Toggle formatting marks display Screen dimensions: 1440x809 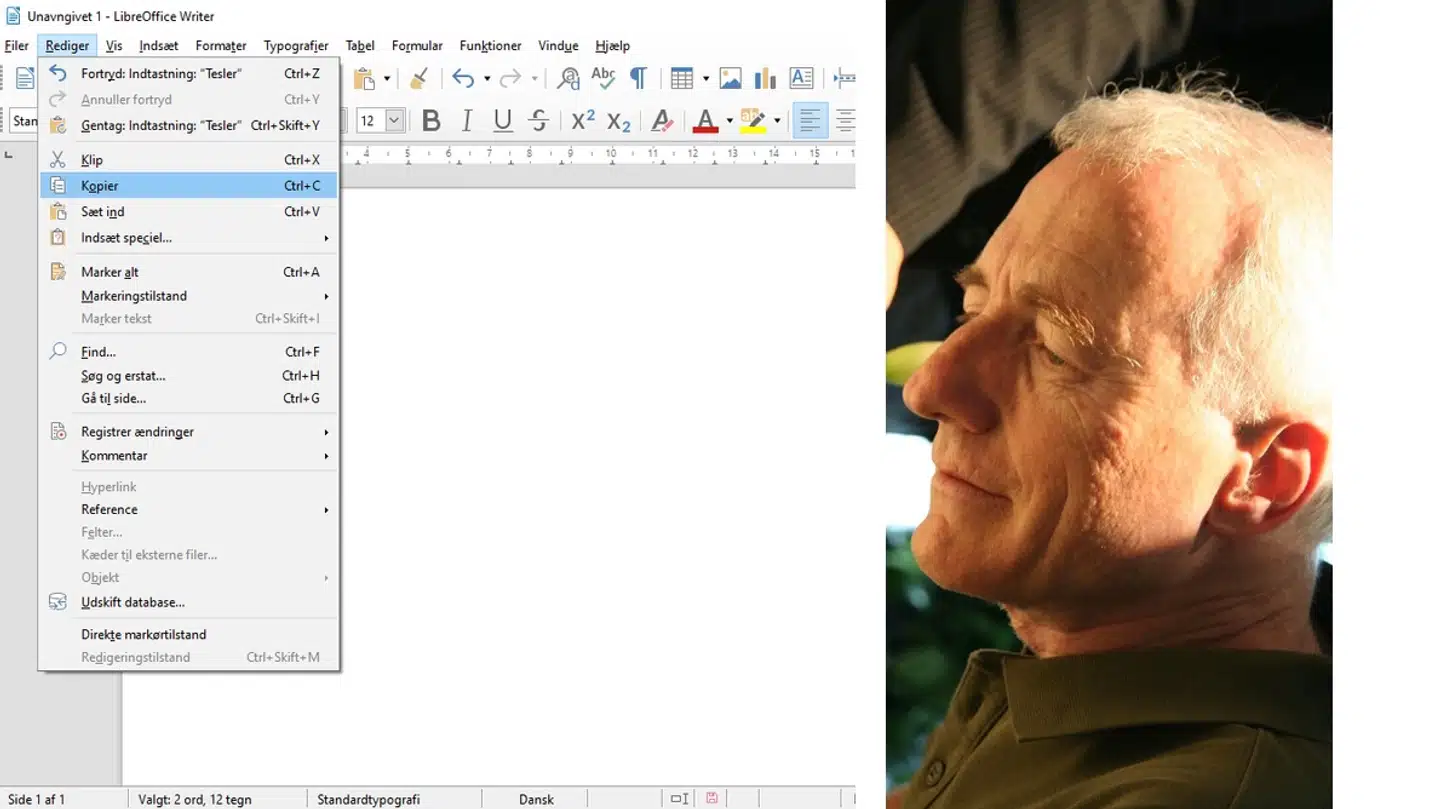[639, 77]
